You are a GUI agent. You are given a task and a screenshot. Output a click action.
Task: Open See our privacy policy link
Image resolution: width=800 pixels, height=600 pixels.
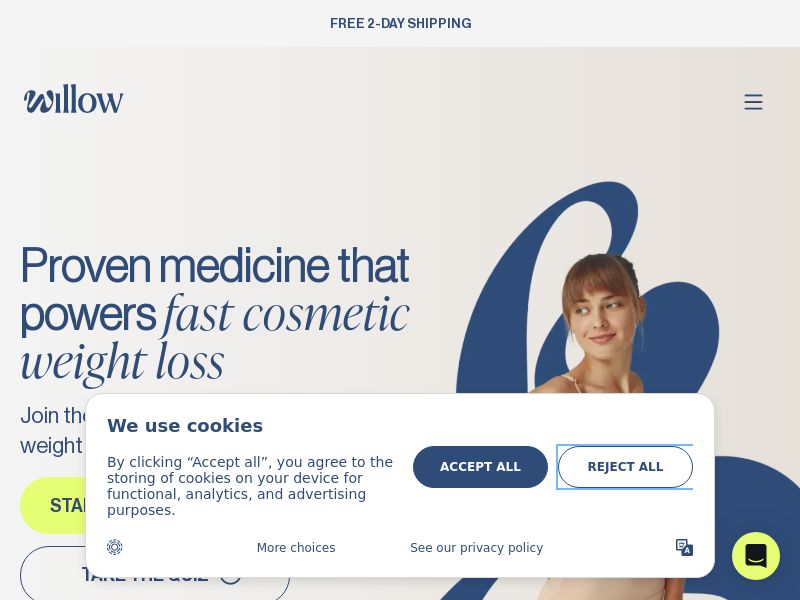click(x=477, y=547)
